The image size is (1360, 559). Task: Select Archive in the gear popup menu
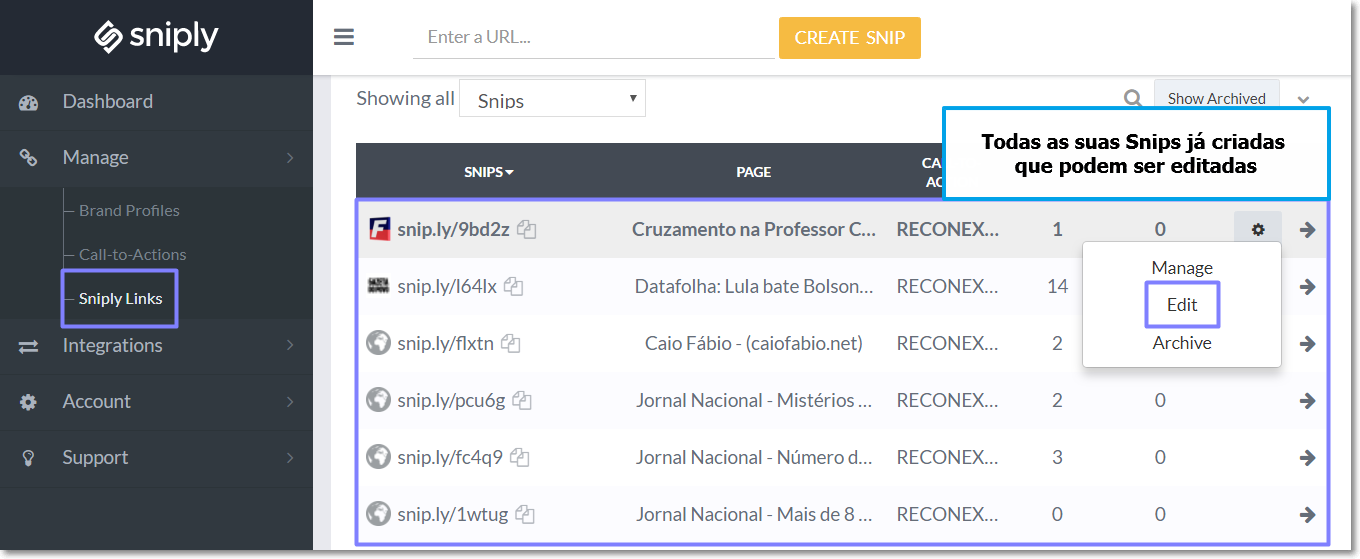point(1182,343)
